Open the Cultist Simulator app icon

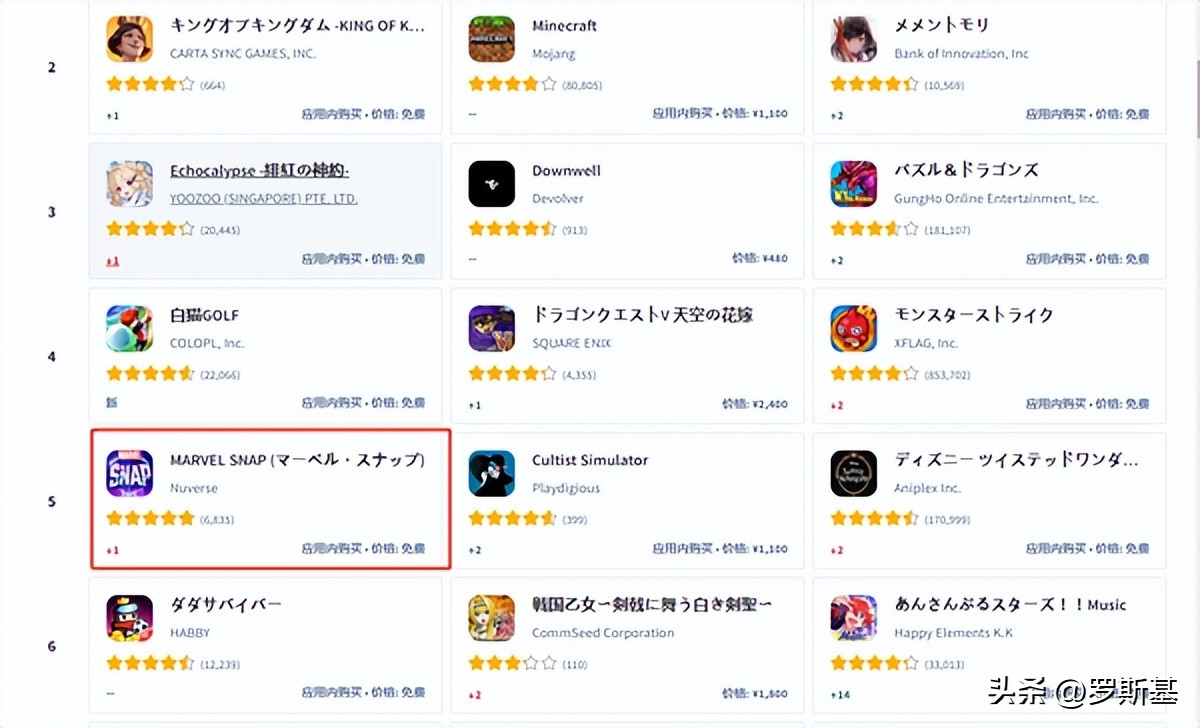492,473
